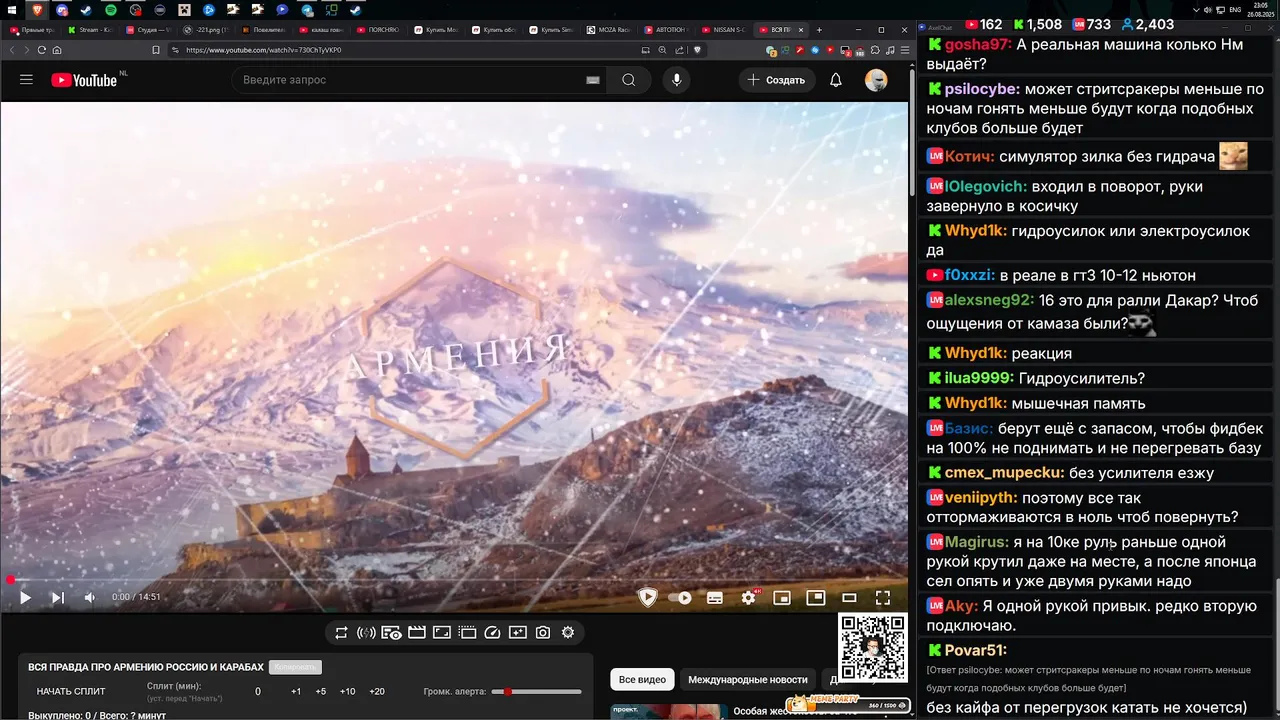Viewport: 1280px width, 720px height.
Task: Click username Magirus in chat
Action: pos(977,541)
